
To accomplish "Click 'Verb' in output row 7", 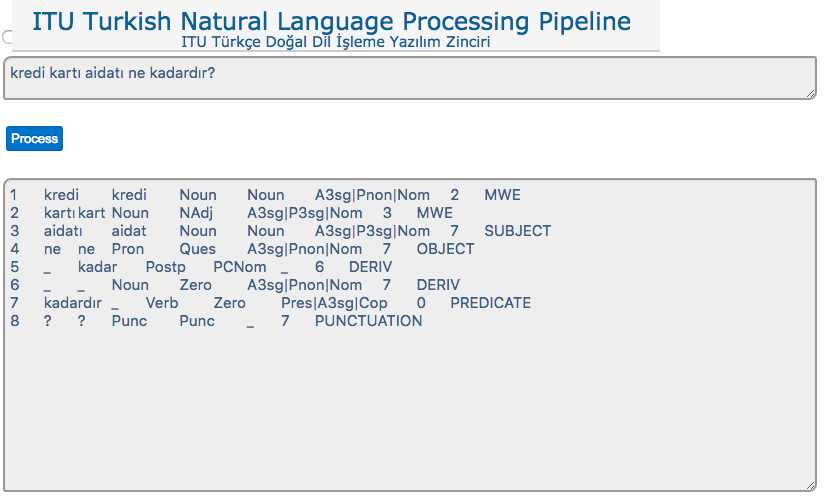I will (162, 303).
